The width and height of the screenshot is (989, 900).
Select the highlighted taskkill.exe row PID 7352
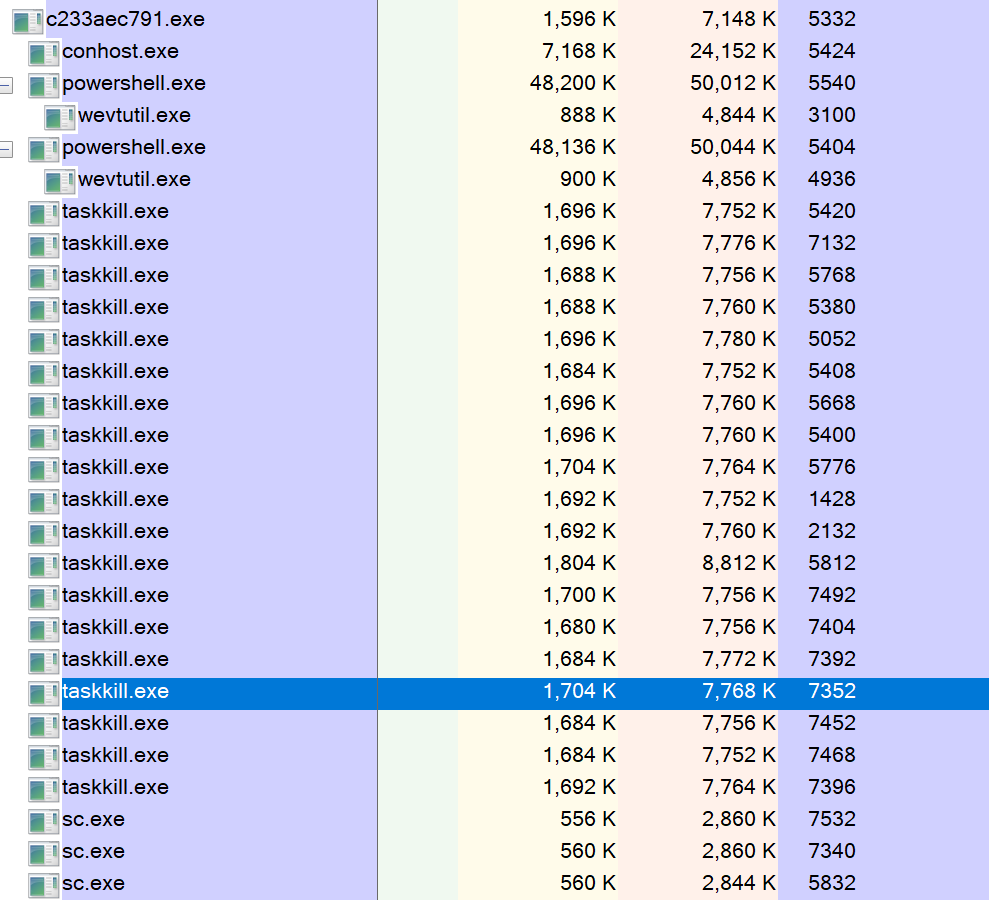[x=115, y=691]
